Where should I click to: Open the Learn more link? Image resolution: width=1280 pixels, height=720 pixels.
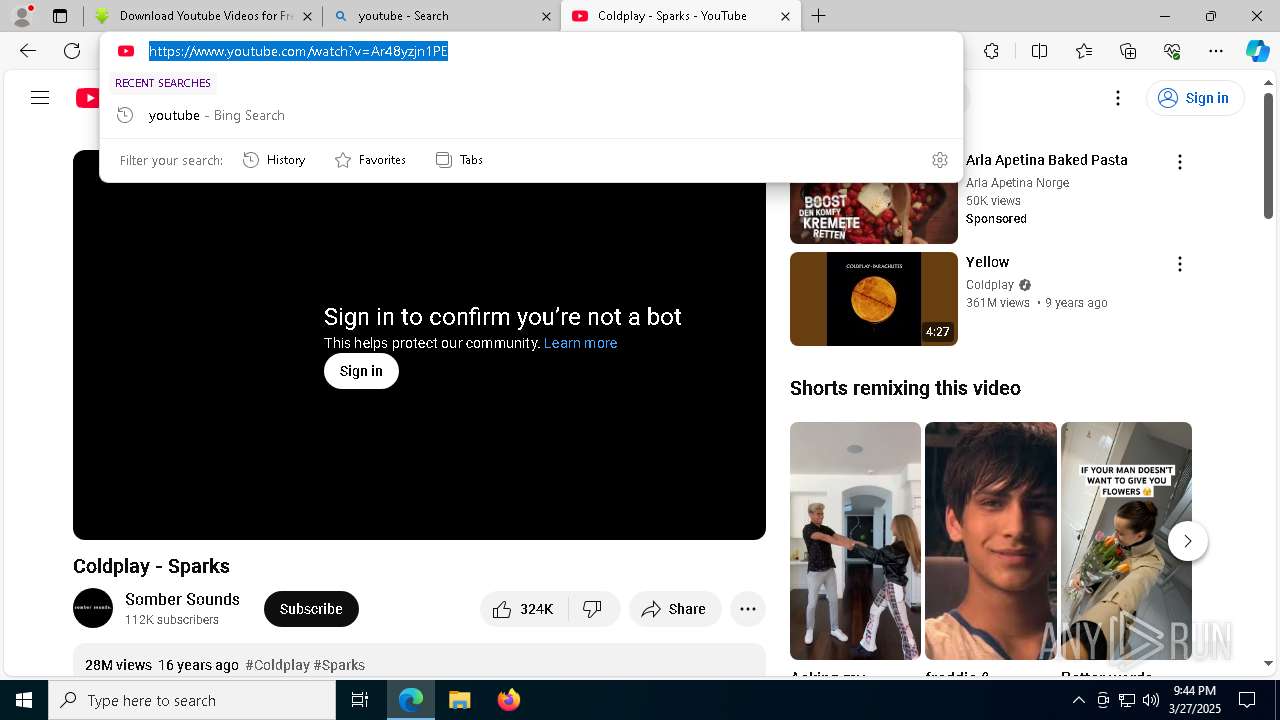tap(580, 343)
